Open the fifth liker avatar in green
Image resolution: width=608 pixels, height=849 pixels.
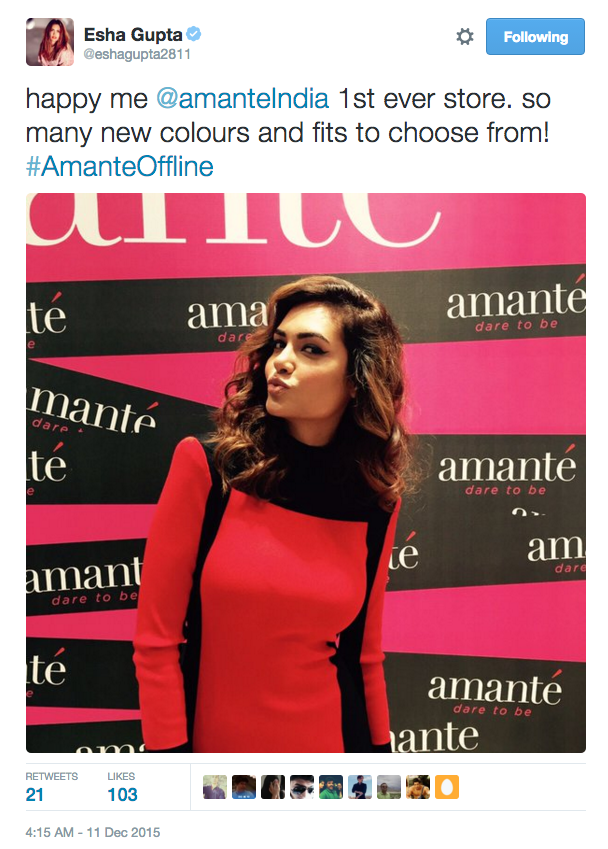[331, 787]
